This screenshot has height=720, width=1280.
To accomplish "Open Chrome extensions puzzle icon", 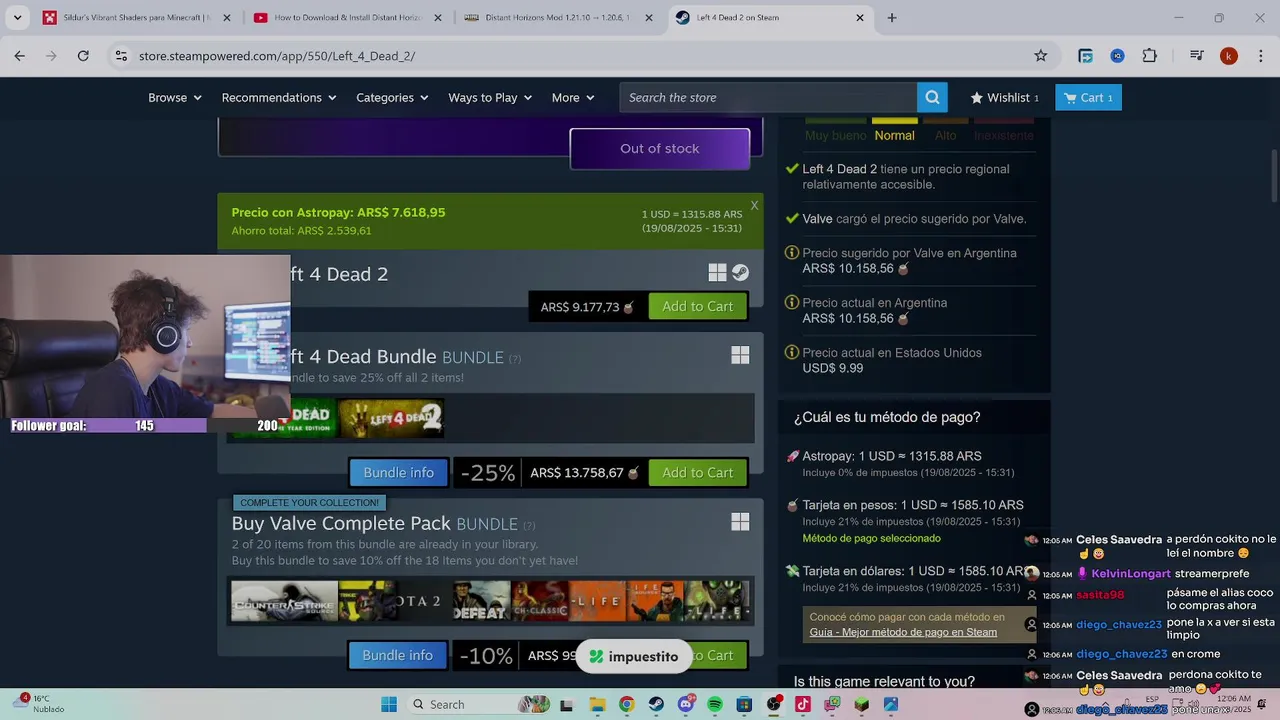I will (x=1150, y=56).
